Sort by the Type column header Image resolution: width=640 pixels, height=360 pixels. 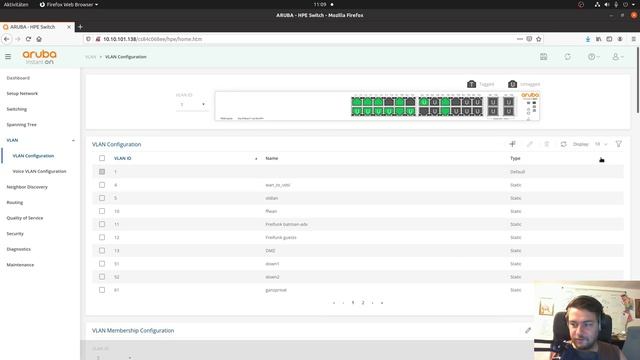point(515,158)
